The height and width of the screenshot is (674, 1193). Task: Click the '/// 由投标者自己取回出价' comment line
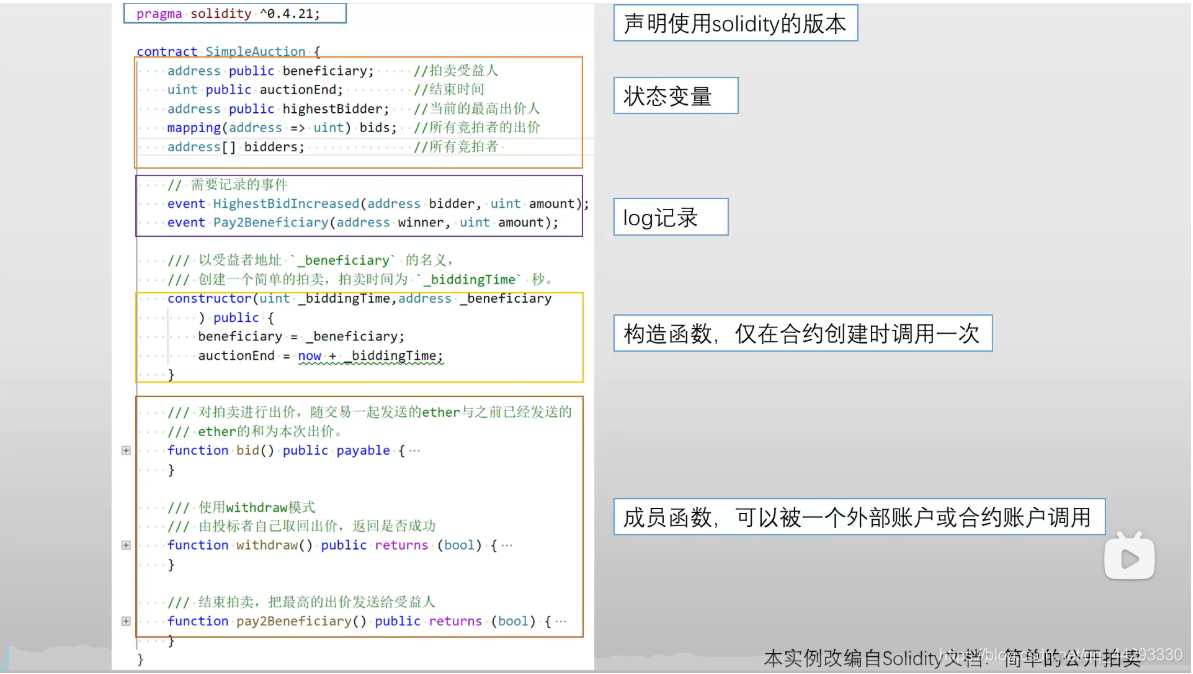[301, 526]
